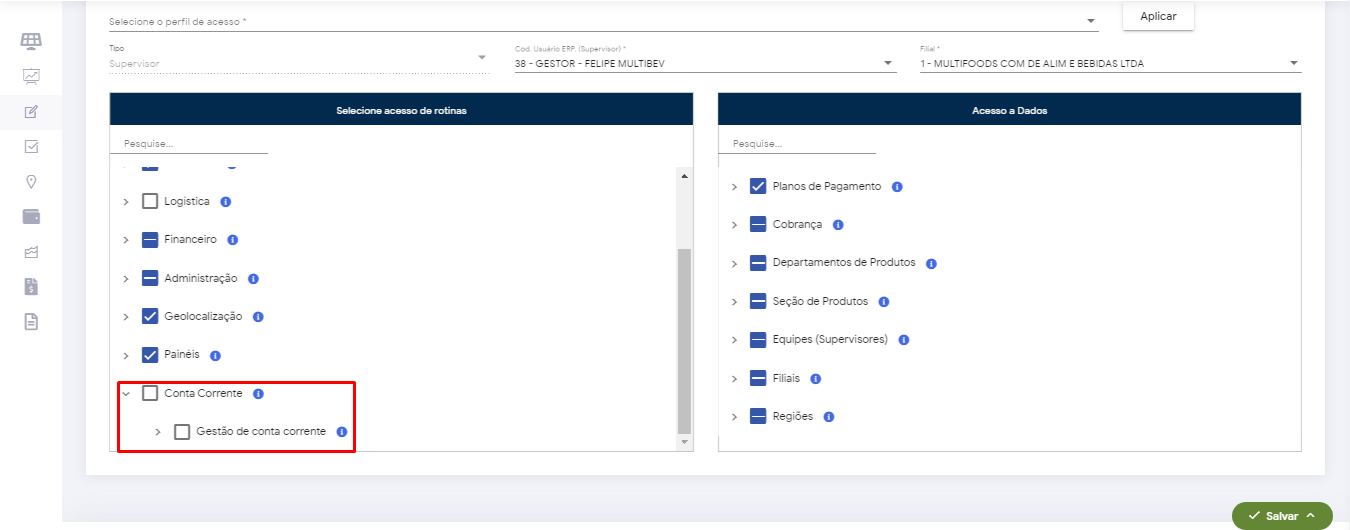Open the dashboard panel icon in sidebar
This screenshot has width=1350, height=530.
tap(31, 41)
